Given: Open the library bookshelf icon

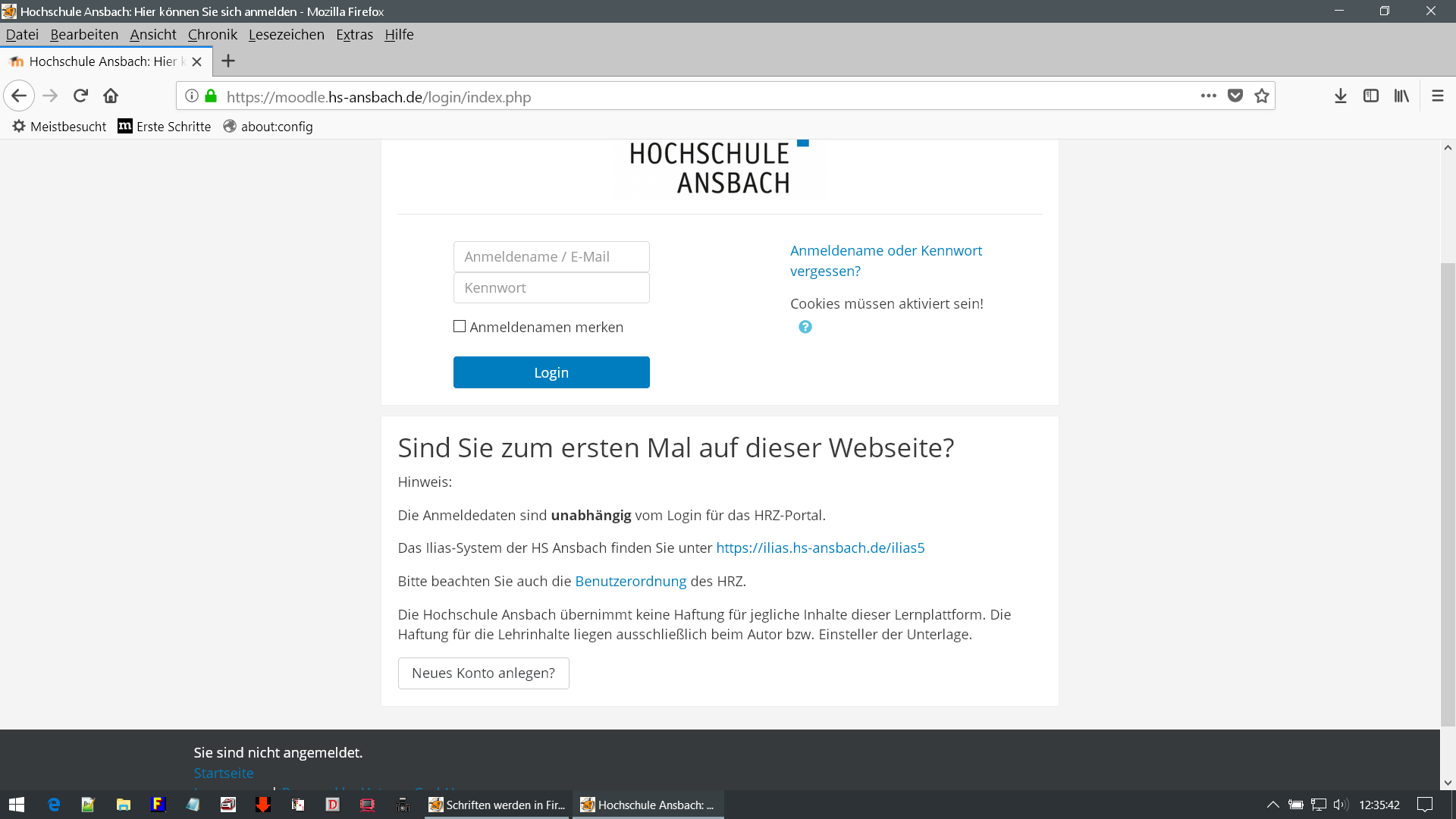Looking at the screenshot, I should [1401, 96].
